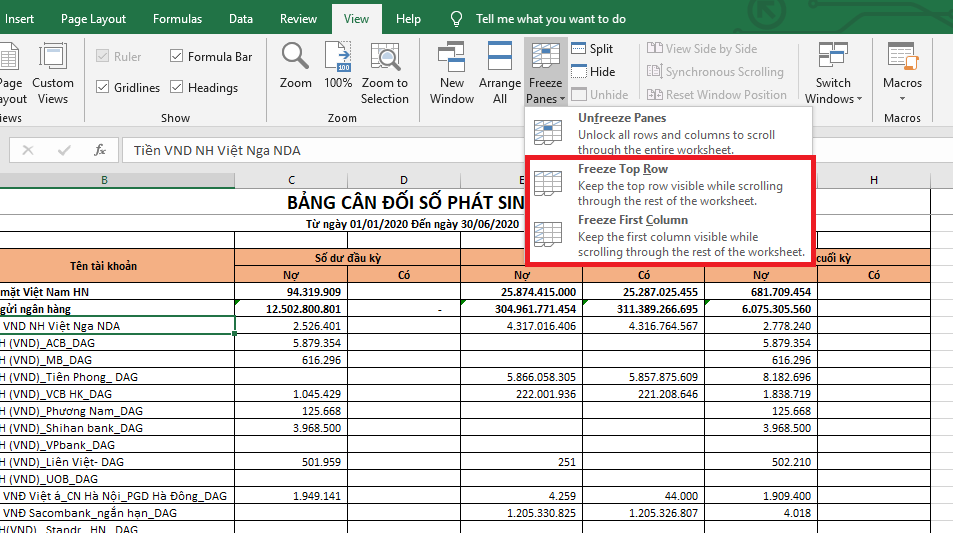Toggle the Formula Bar checkbox
The image size is (953, 533).
pyautogui.click(x=177, y=57)
